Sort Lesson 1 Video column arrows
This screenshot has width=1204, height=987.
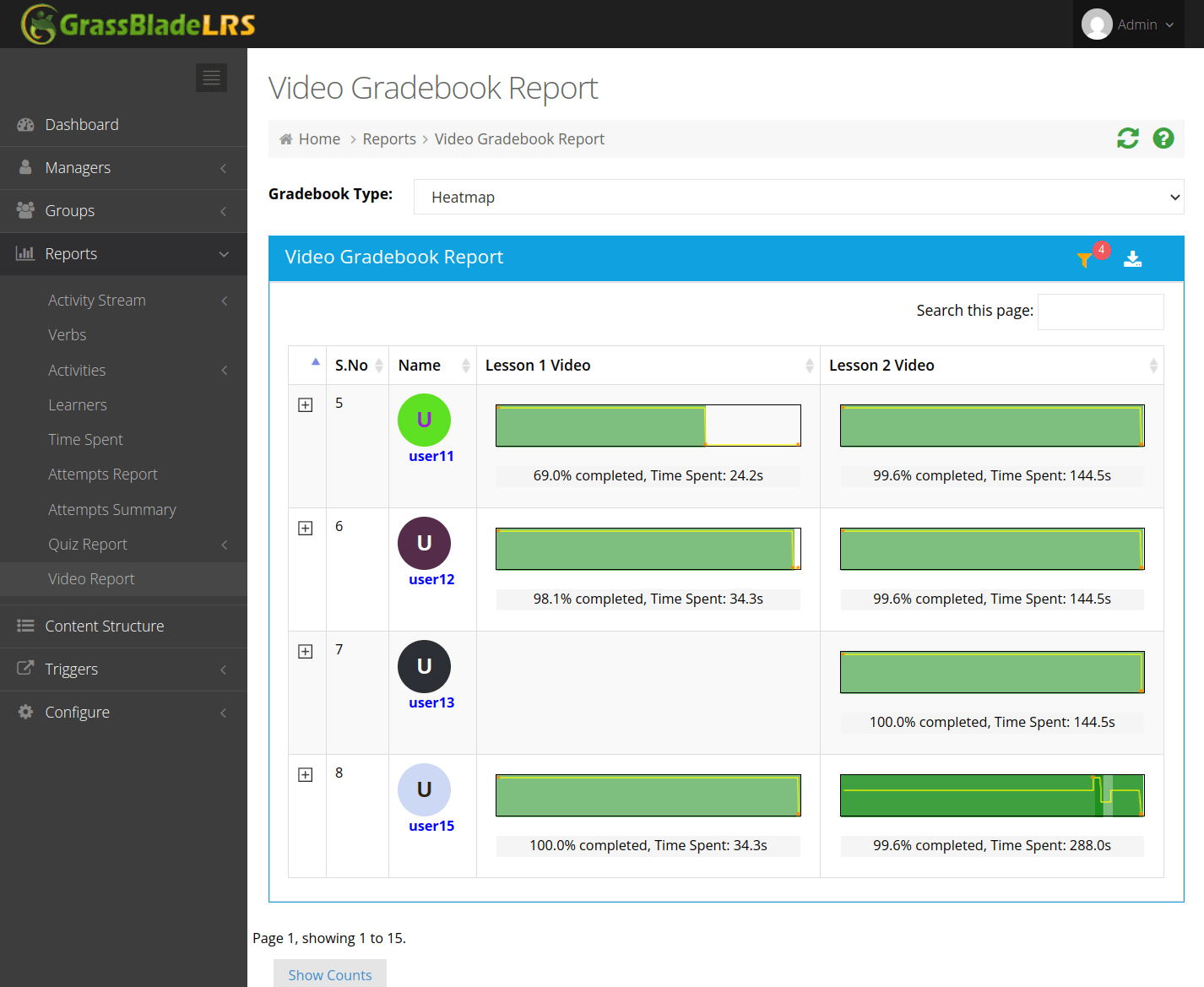(x=810, y=366)
